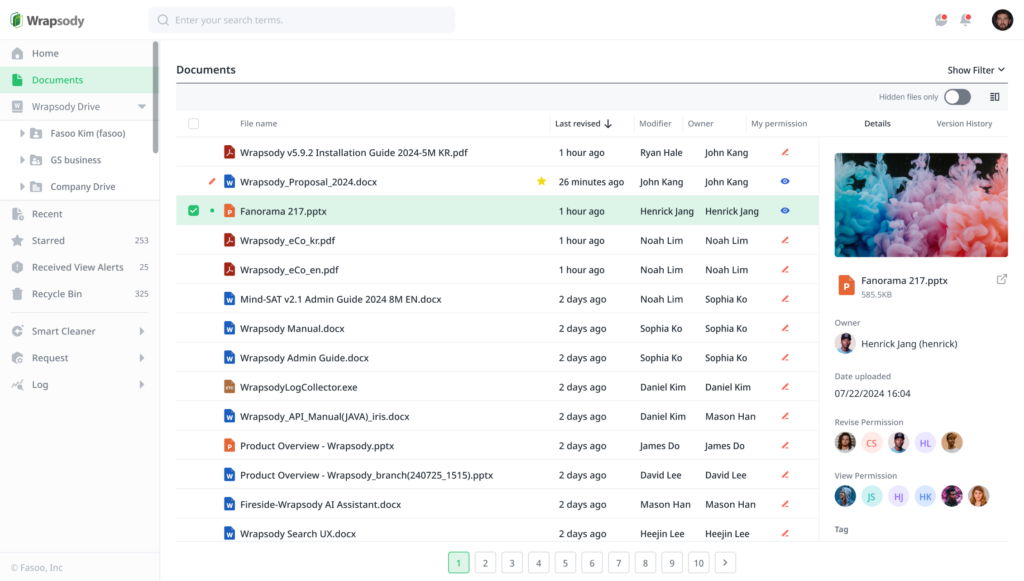Sort by Last revised column
Image resolution: width=1024 pixels, height=581 pixels.
coord(583,123)
